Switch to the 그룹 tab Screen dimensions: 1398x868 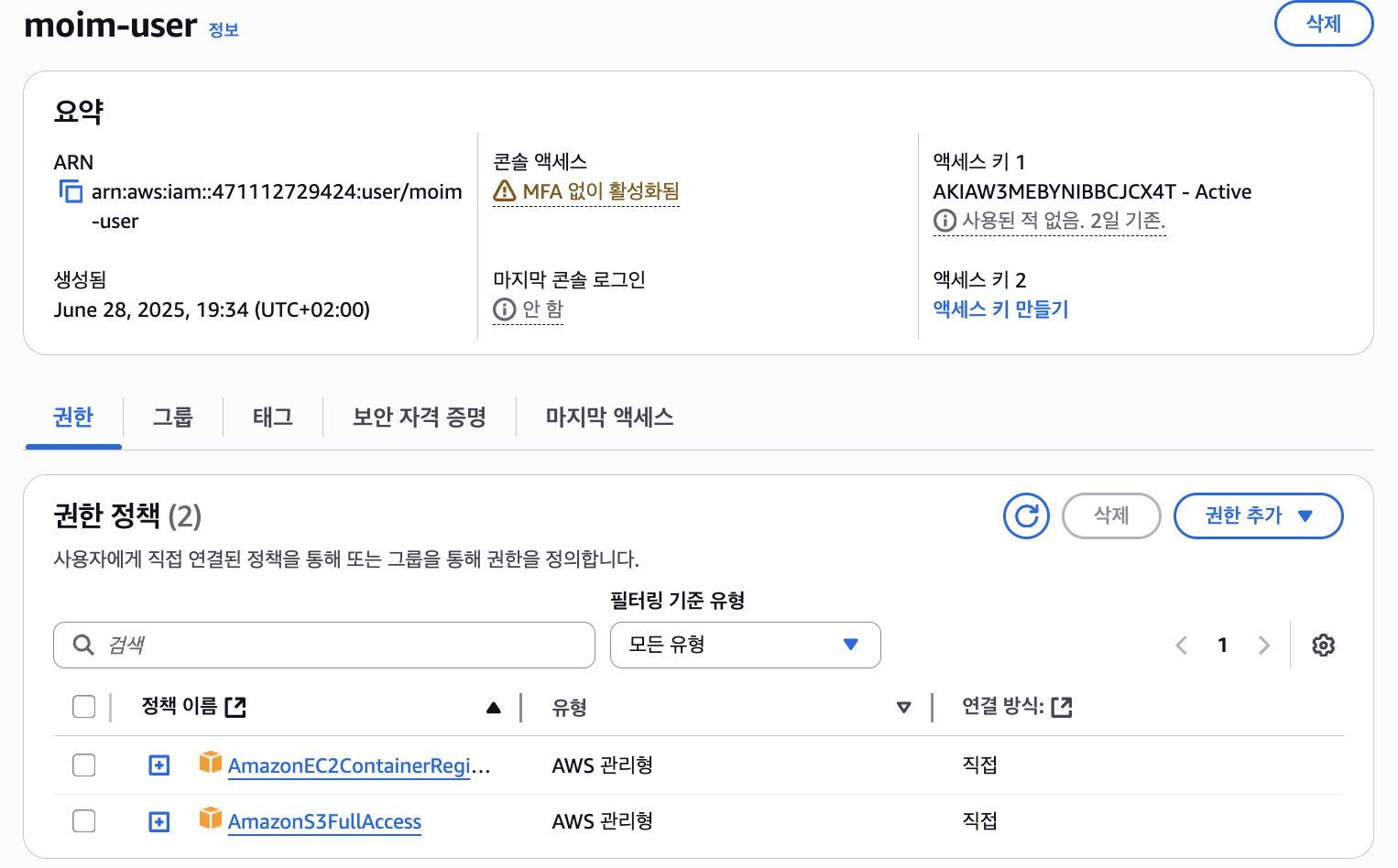click(x=172, y=418)
